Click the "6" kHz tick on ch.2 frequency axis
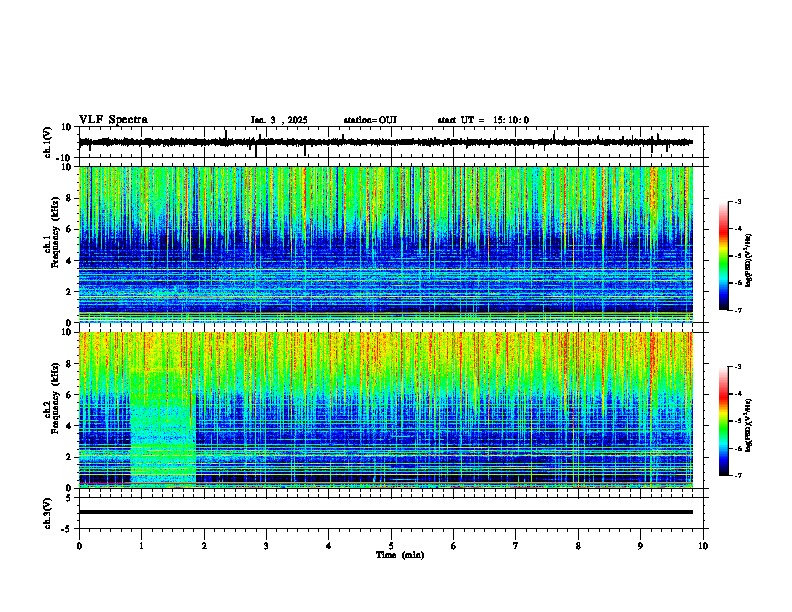Viewport: 792px width, 612px height. click(x=70, y=395)
